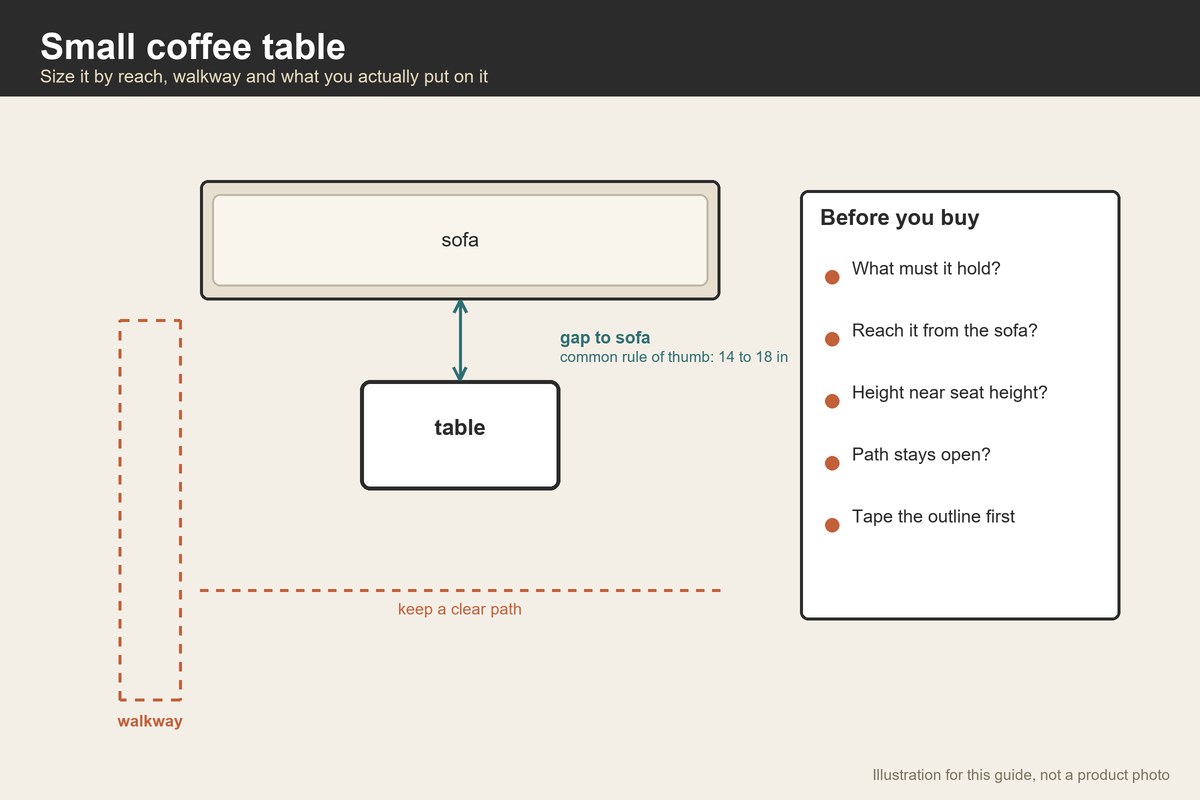Image resolution: width=1200 pixels, height=800 pixels.
Task: Click 'common rule of thumb: 14 to 18 in' text
Action: pos(674,357)
